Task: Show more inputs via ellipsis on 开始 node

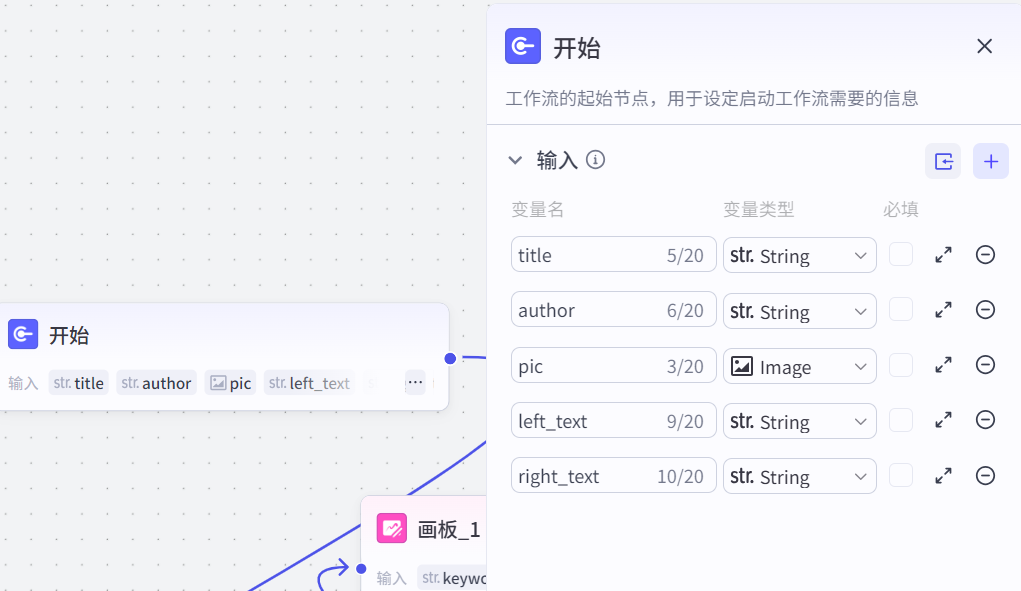Action: 415,382
